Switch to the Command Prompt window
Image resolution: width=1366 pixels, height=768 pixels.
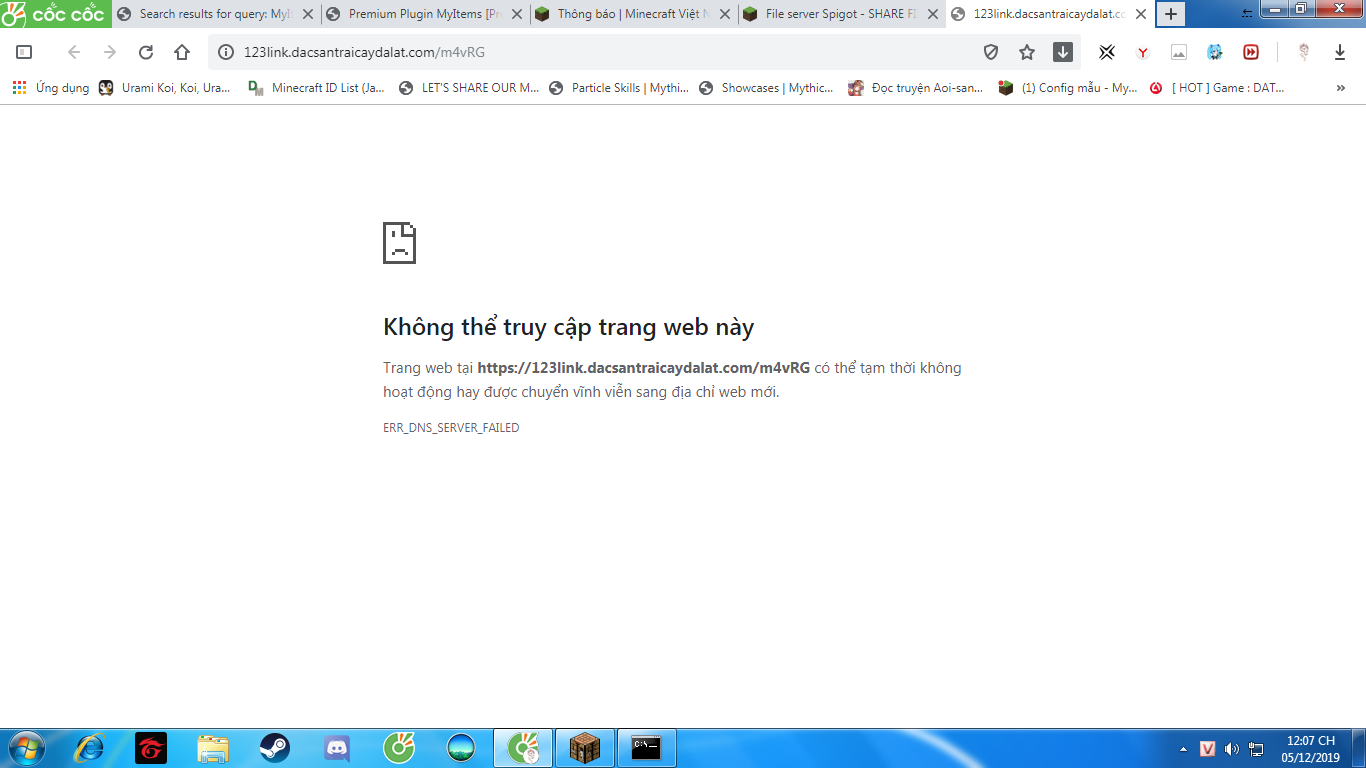point(646,748)
